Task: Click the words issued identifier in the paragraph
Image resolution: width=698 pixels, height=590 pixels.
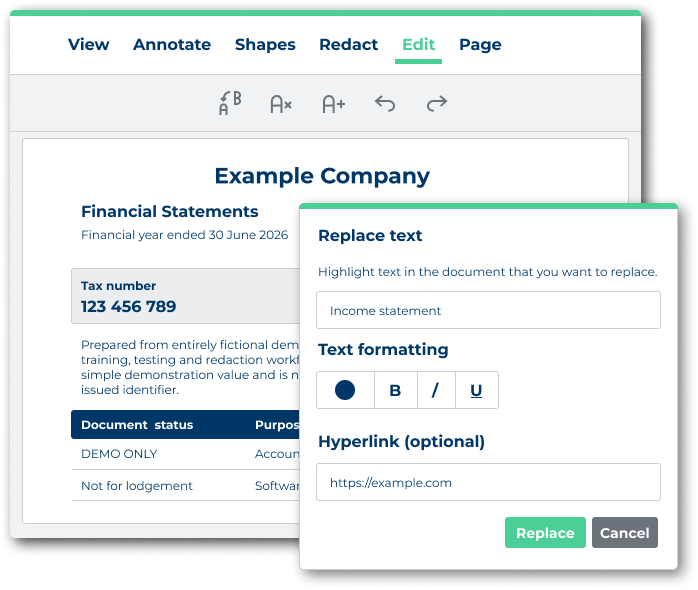Action: tap(130, 390)
